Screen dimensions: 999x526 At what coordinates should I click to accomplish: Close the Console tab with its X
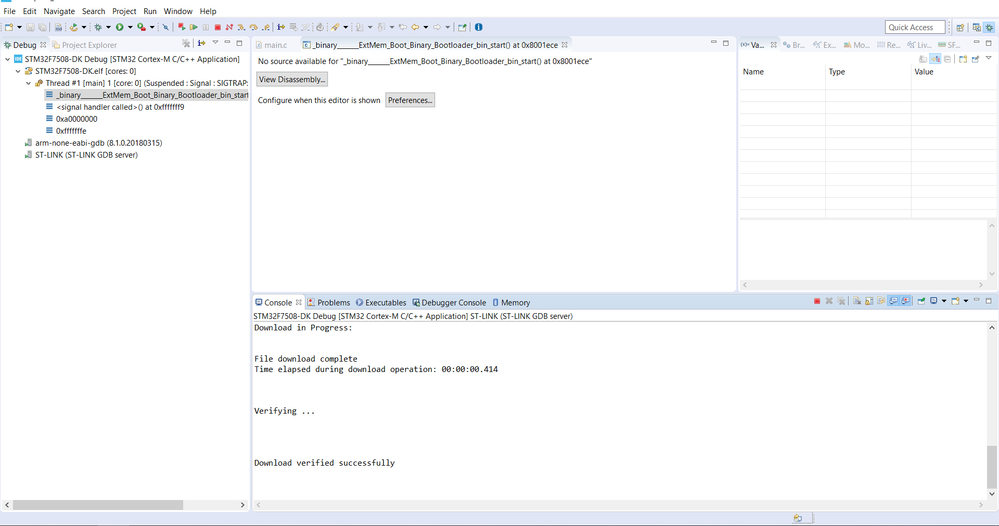tap(298, 302)
